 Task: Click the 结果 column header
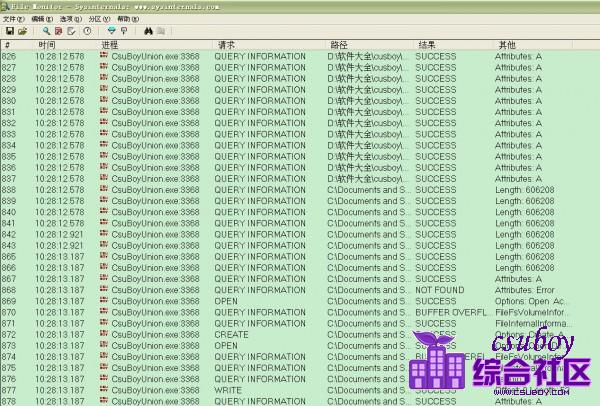[x=427, y=45]
